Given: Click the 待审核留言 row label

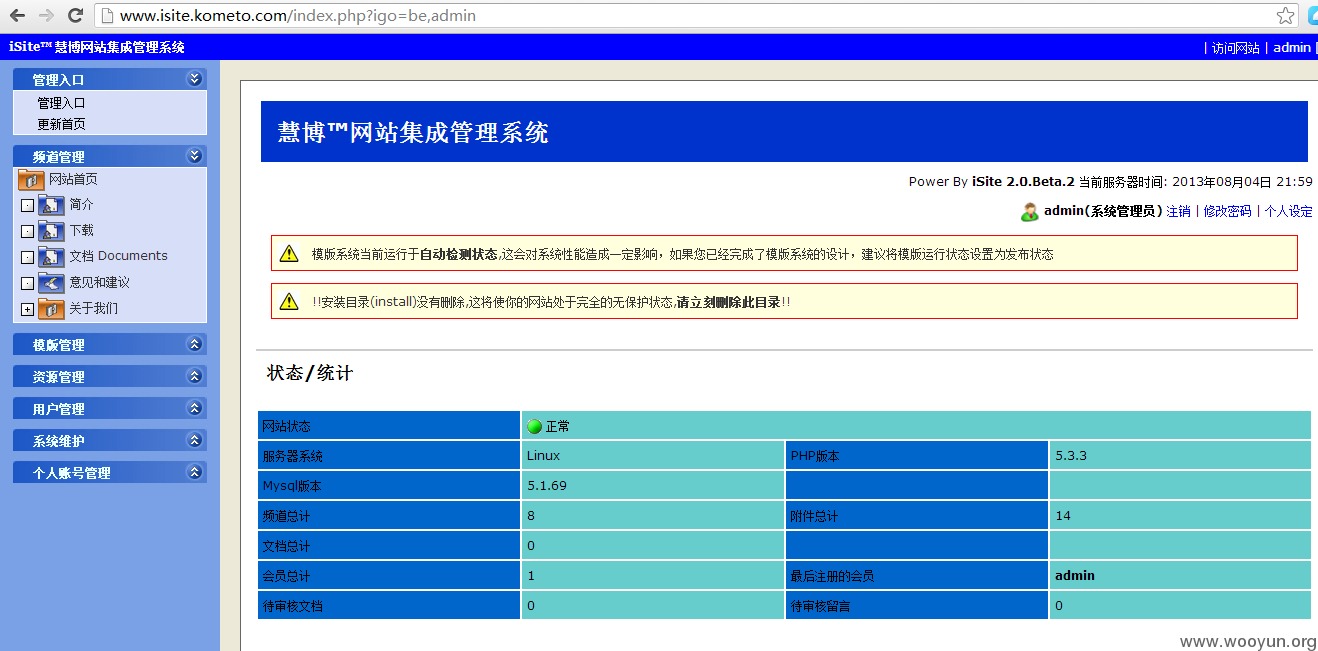Looking at the screenshot, I should point(820,606).
